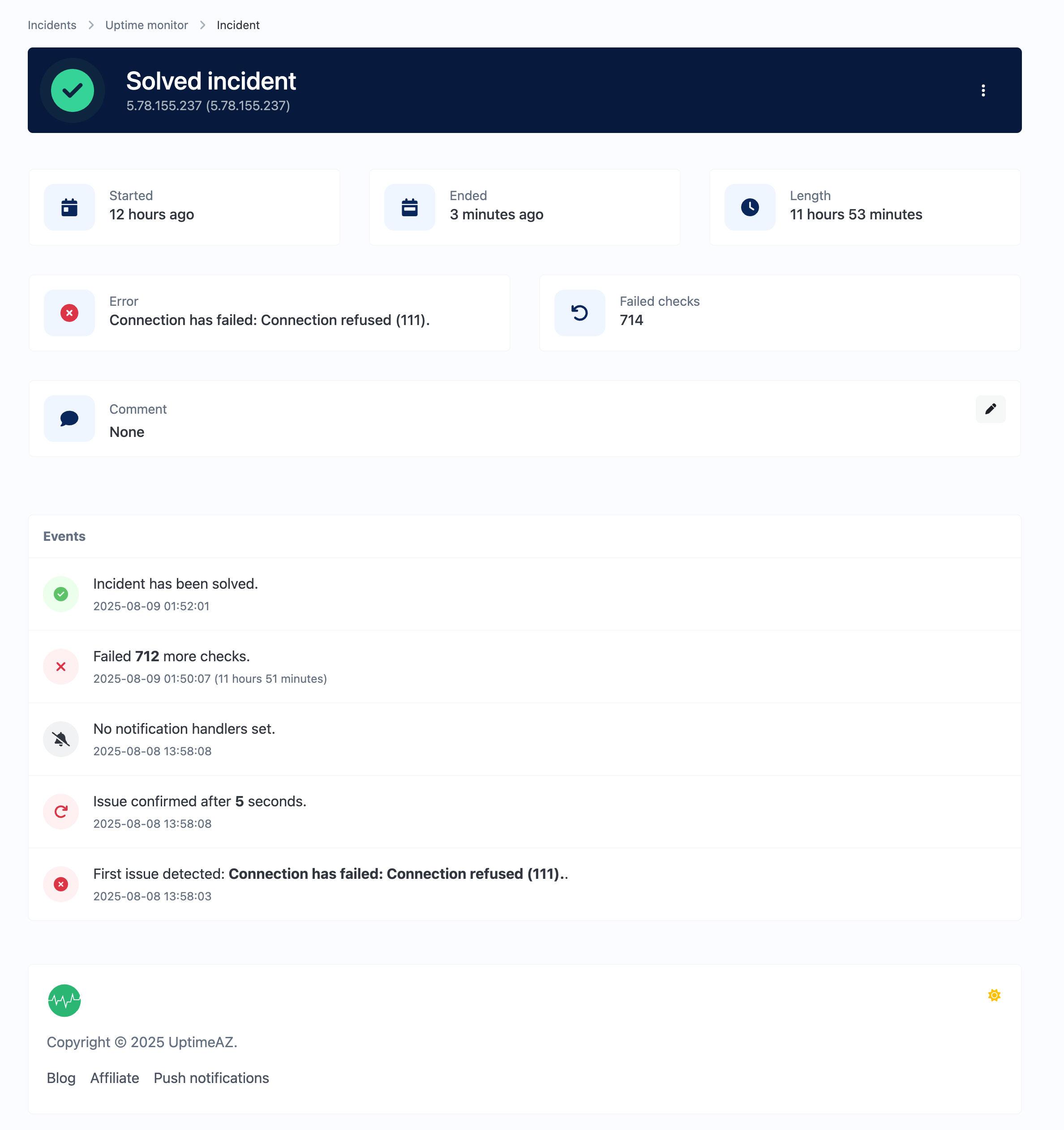Click timestamp 2025-08-08 13:58:03
The image size is (1064, 1130).
(152, 896)
